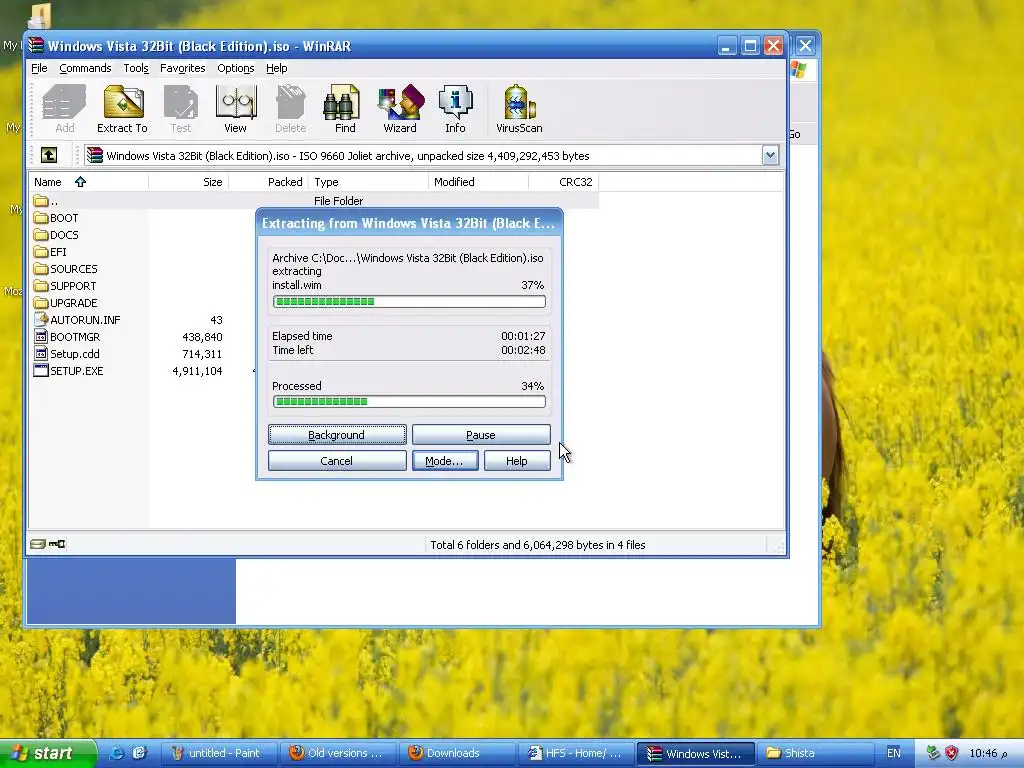Viewport: 1024px width, 768px height.
Task: Click the Test archive toolbar icon
Action: click(x=181, y=109)
